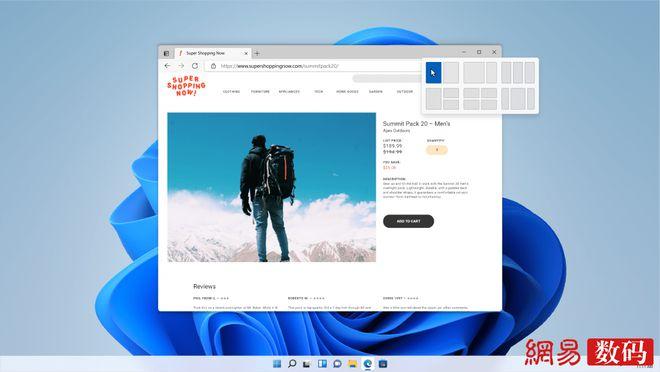Pick narrow left zone of wide-center layout
Screen dimensions: 660x372
[505, 99]
